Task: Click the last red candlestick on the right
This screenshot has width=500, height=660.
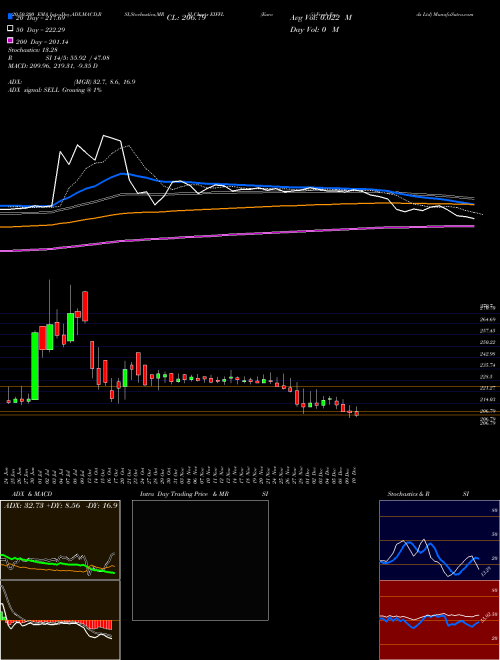Action: 357,414
